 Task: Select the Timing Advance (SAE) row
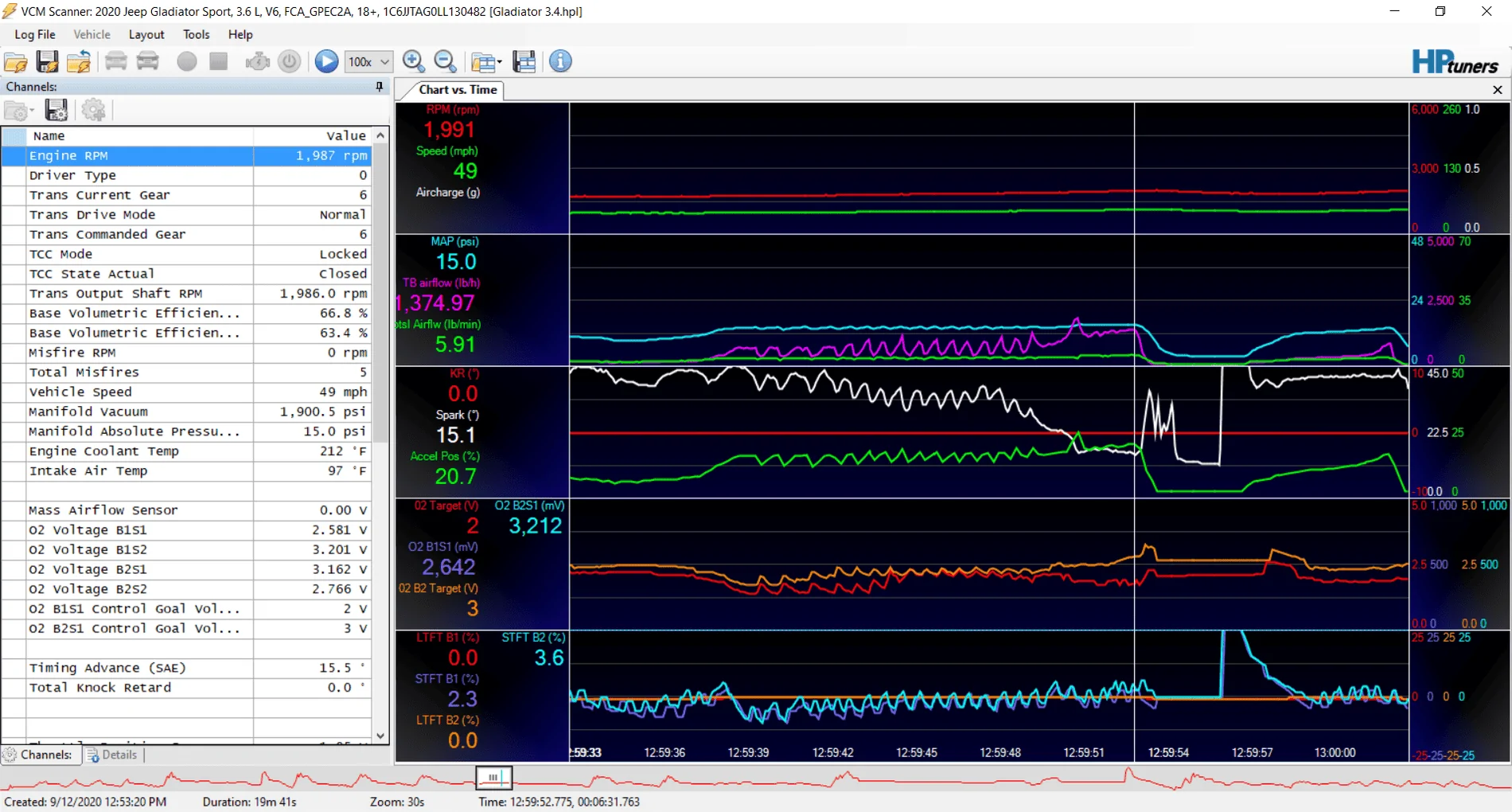tap(186, 668)
